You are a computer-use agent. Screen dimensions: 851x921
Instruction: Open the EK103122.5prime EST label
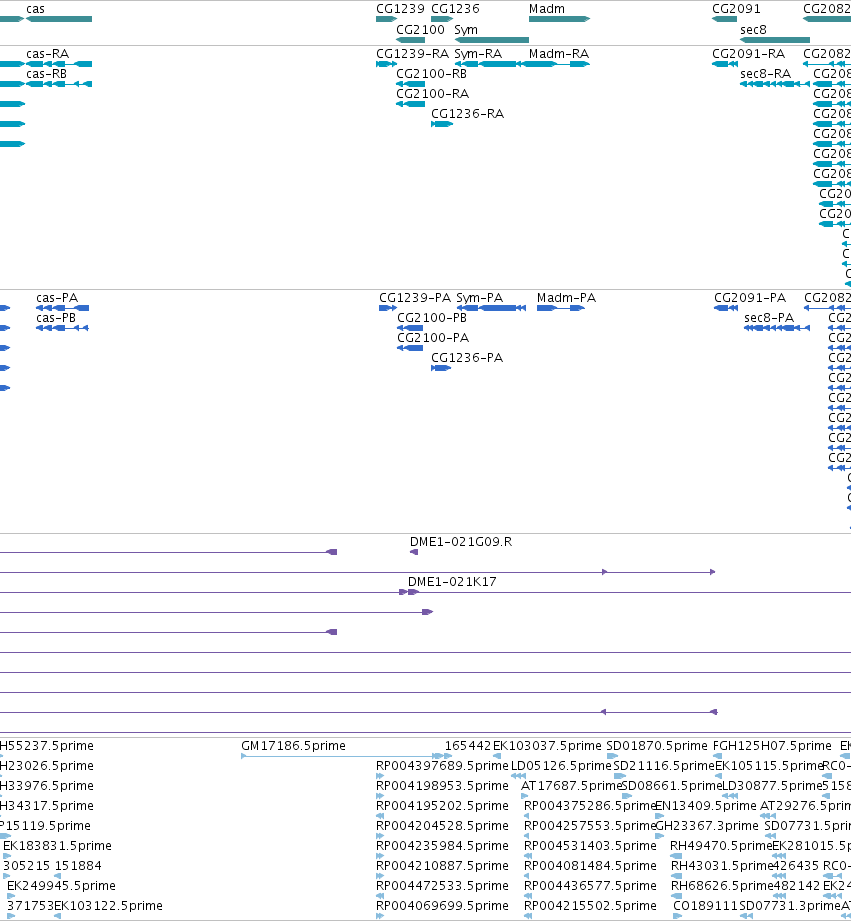(109, 906)
